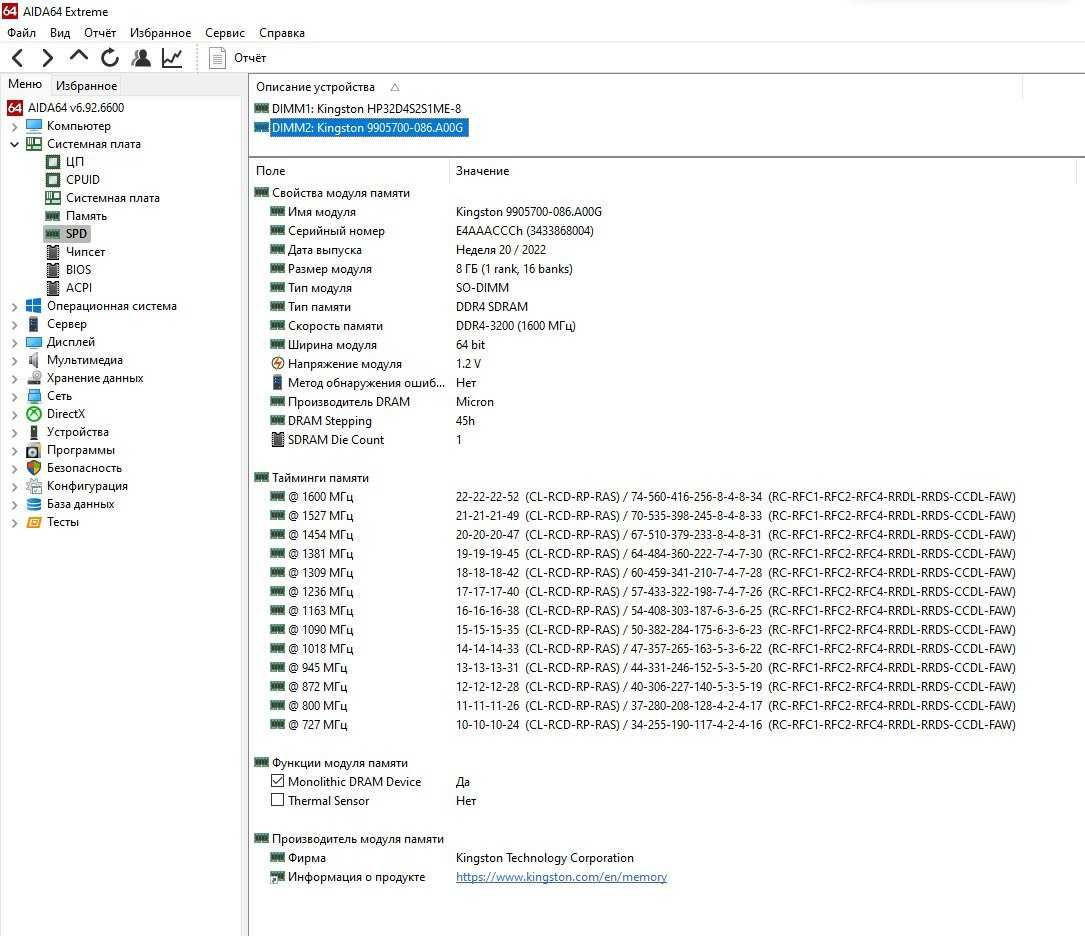The width and height of the screenshot is (1085, 936).
Task: Open the Сервис menu
Action: click(225, 33)
